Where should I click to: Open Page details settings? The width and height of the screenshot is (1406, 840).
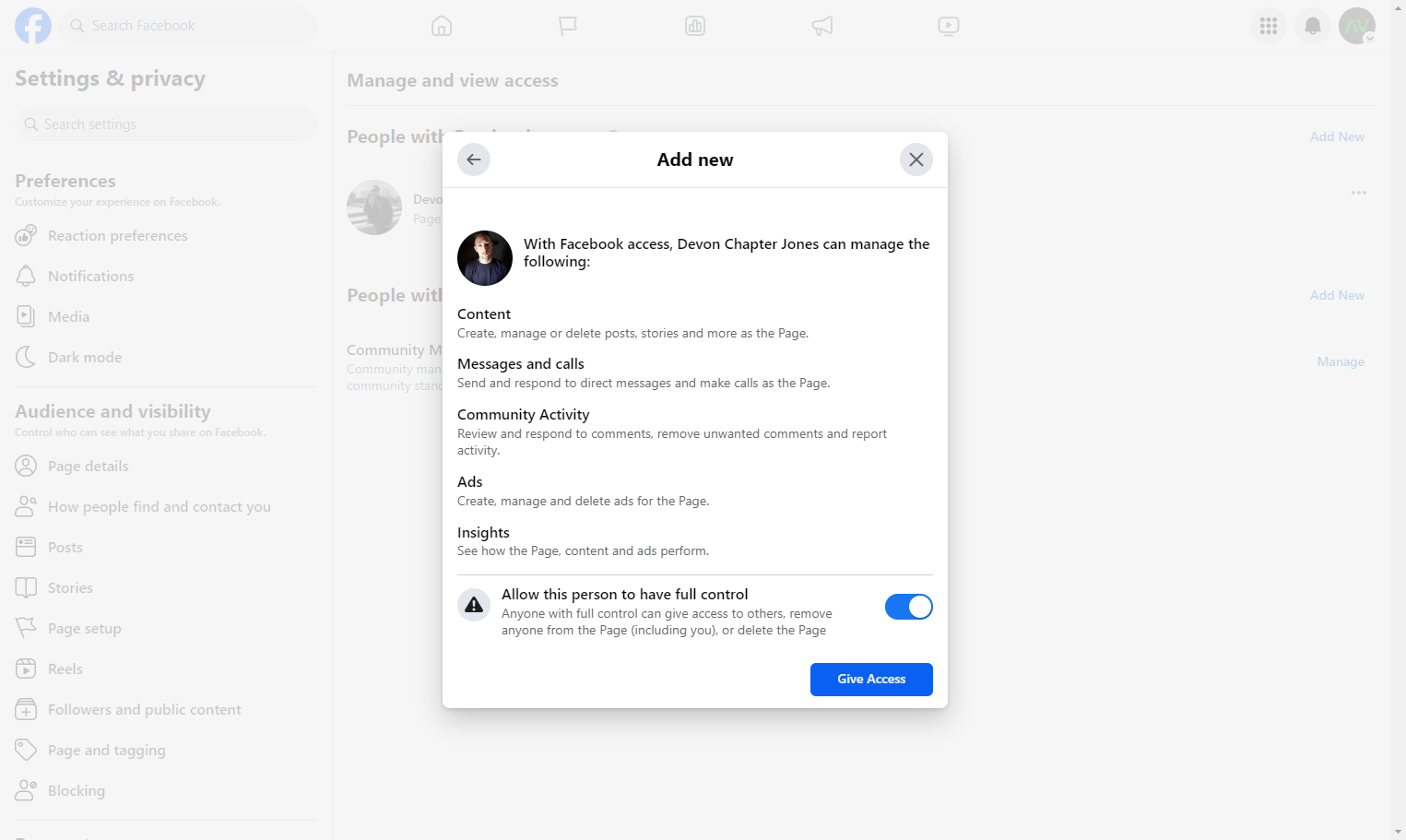pos(166,467)
